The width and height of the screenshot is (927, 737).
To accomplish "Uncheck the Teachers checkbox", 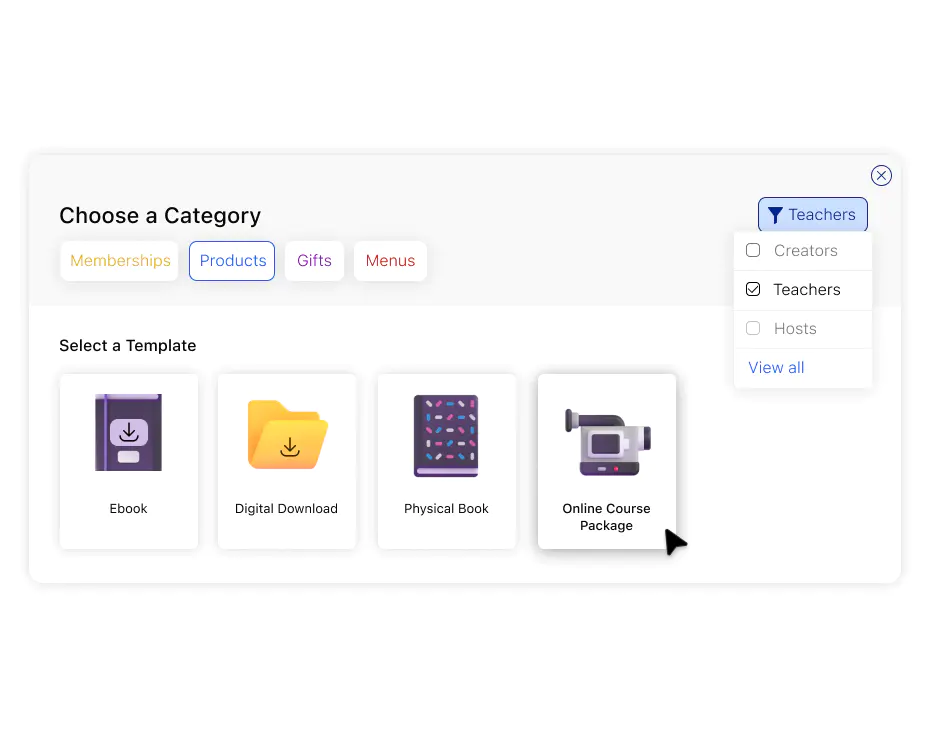I will (x=753, y=289).
